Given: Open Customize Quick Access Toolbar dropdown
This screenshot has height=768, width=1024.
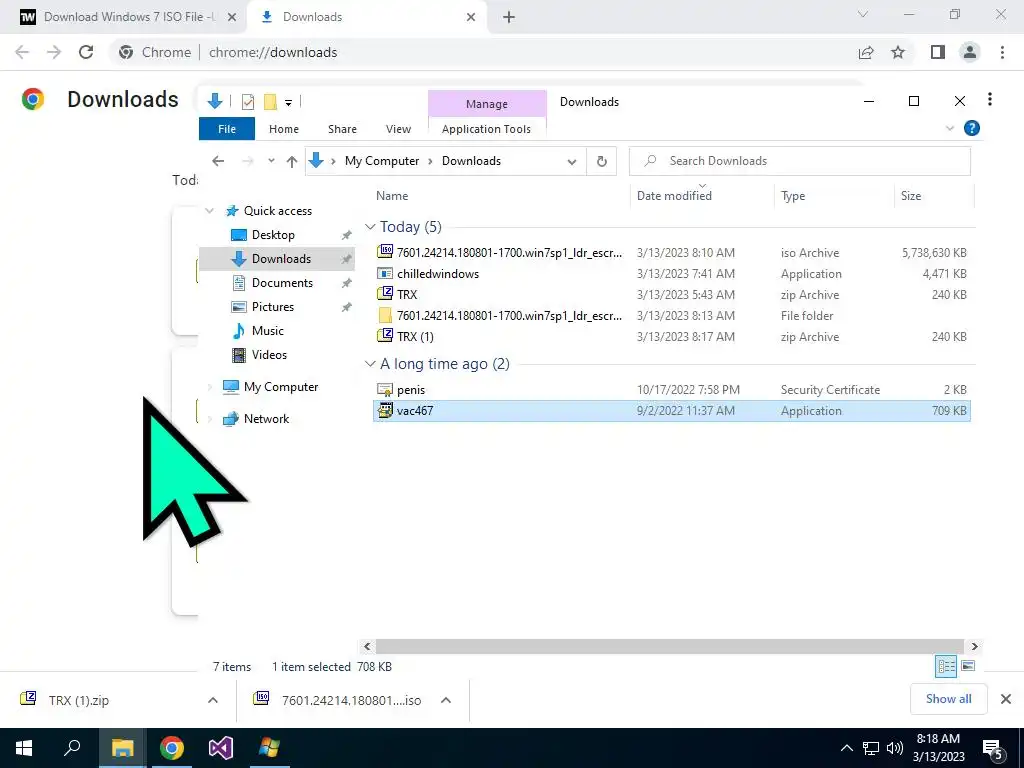Looking at the screenshot, I should pos(288,102).
